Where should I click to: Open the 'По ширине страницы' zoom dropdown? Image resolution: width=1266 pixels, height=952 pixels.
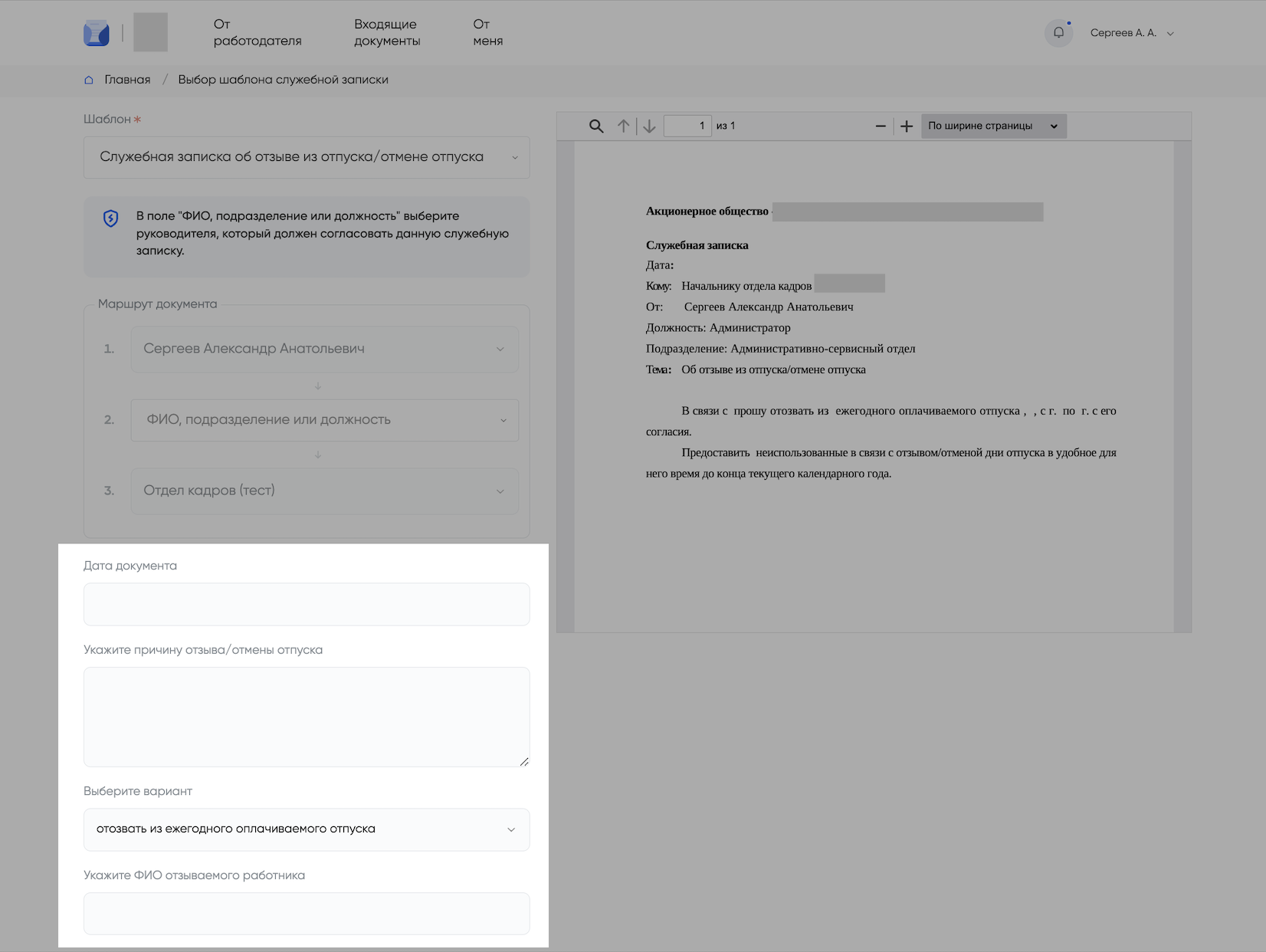[x=993, y=126]
